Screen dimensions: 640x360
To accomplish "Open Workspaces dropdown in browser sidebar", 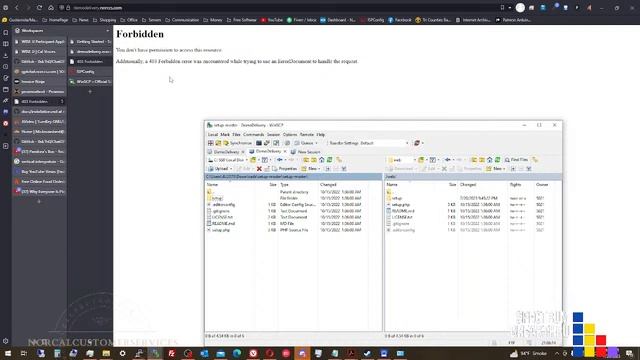I will [x=107, y=31].
